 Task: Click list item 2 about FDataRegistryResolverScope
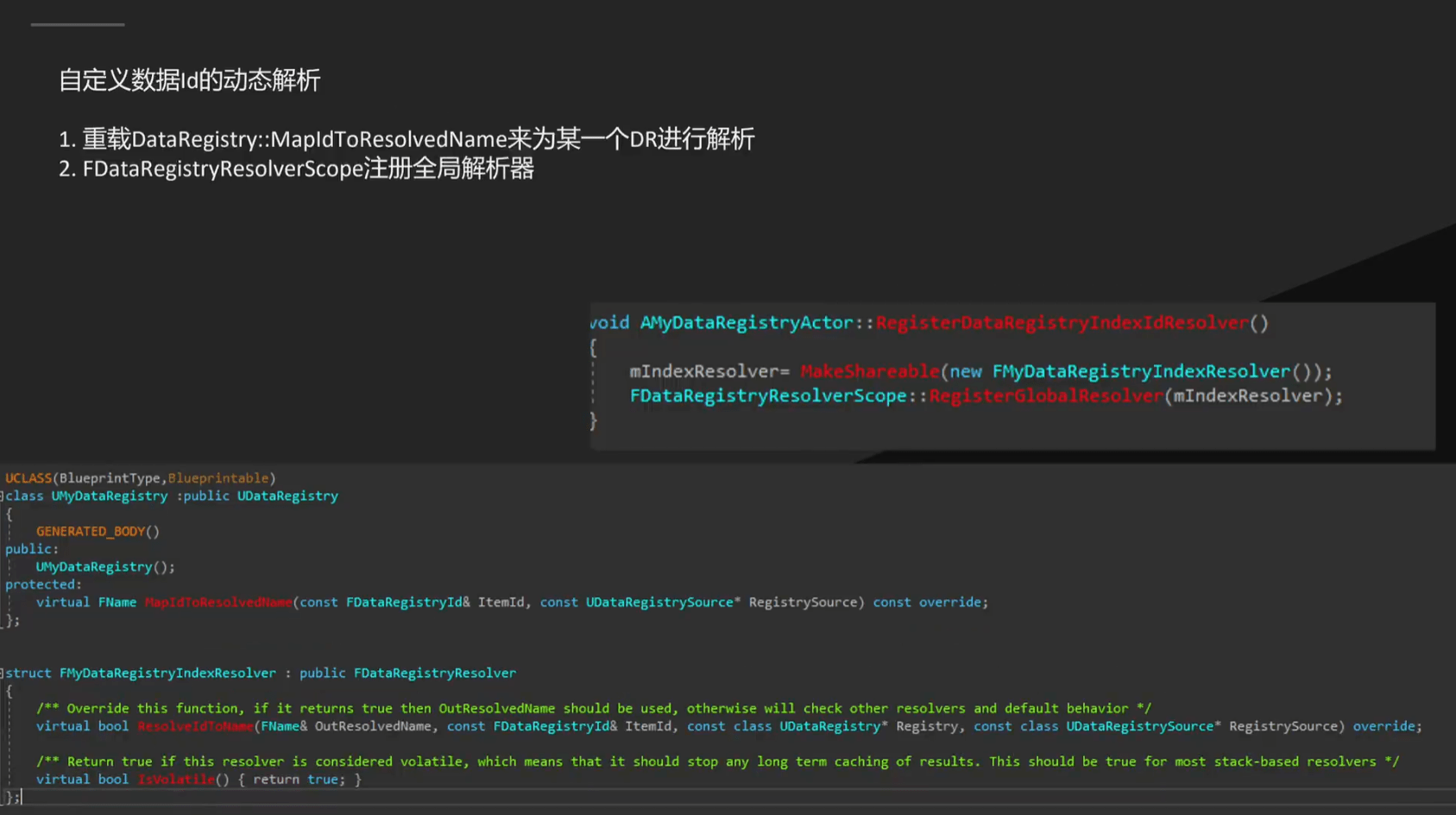point(298,168)
